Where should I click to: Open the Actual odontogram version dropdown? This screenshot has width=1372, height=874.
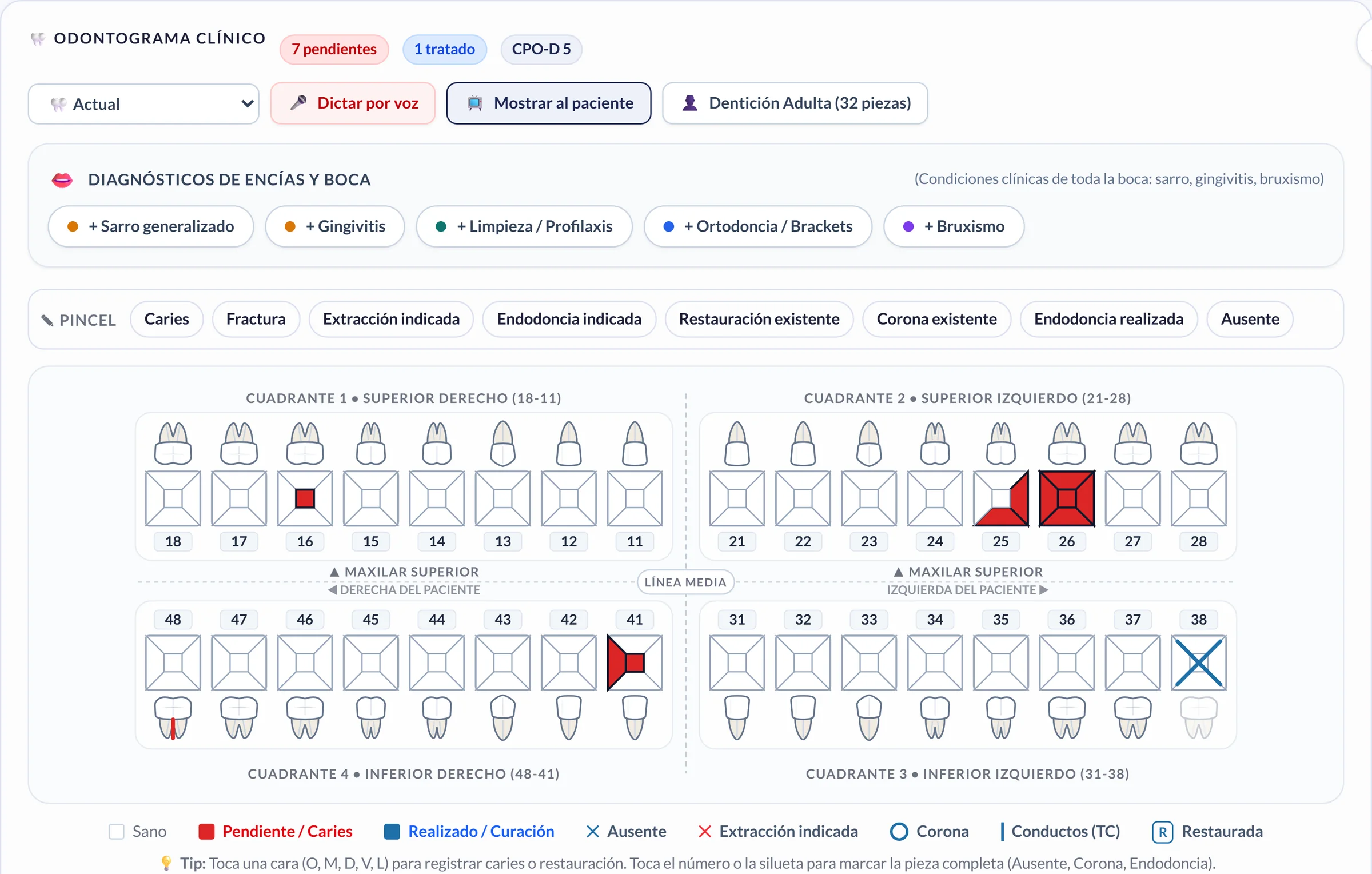coord(143,104)
